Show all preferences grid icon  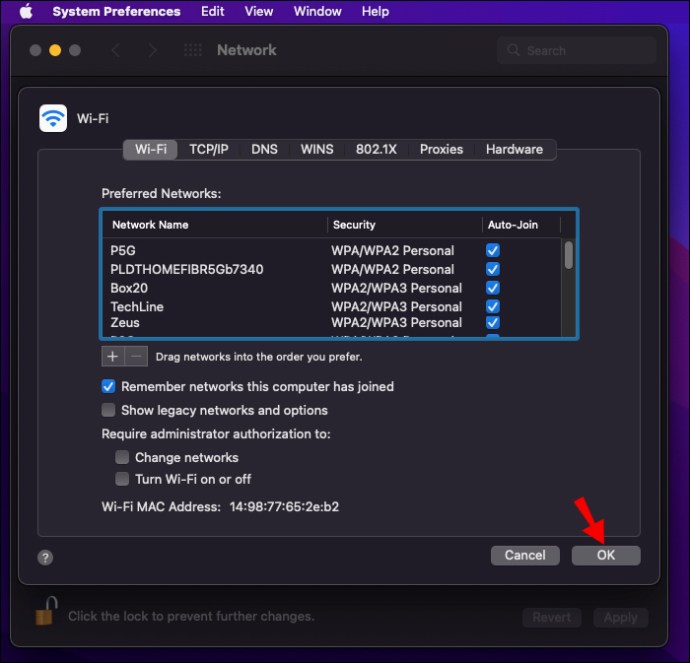coord(193,50)
